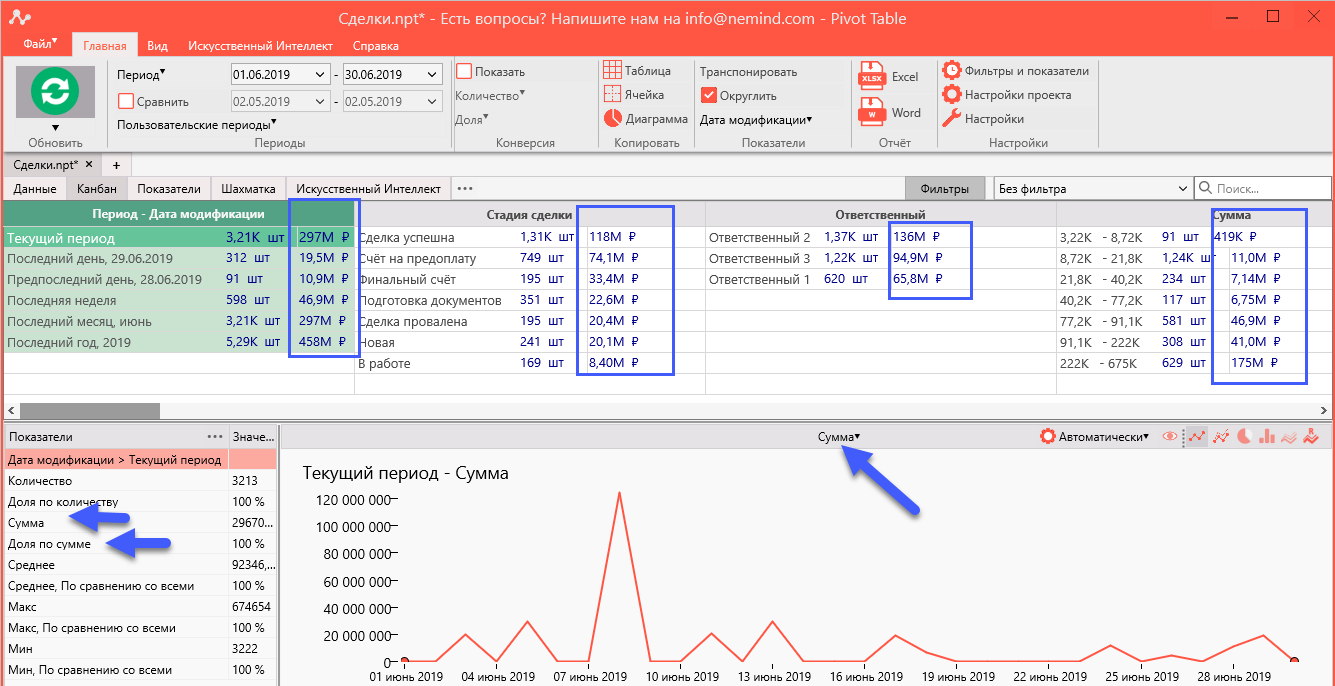Open the Количество conversion dropdown
This screenshot has width=1335, height=686.
point(490,96)
